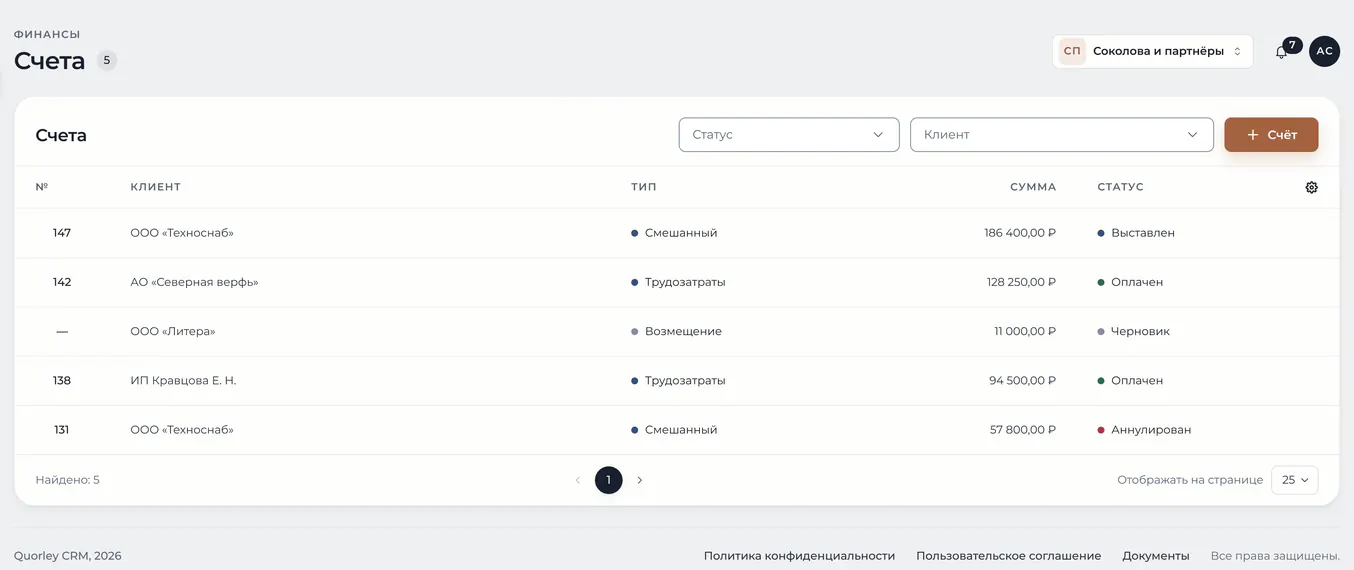Change rows per page from 25
Viewport: 1354px width, 570px height.
(1295, 480)
